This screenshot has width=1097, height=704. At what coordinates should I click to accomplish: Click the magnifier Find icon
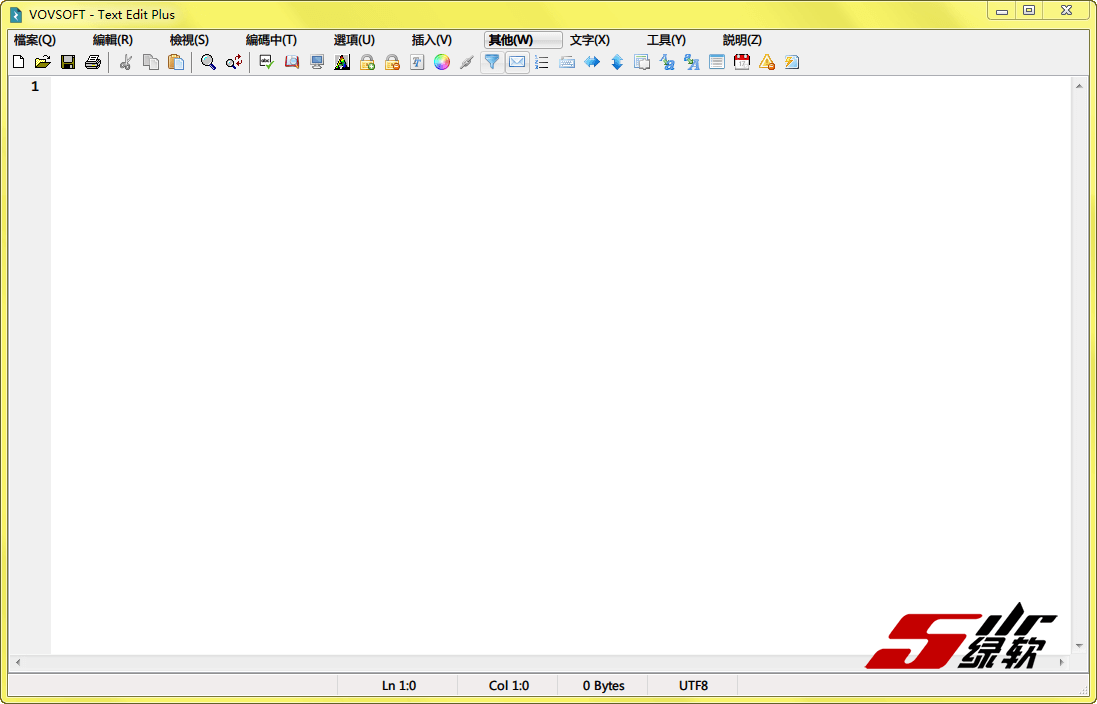208,62
